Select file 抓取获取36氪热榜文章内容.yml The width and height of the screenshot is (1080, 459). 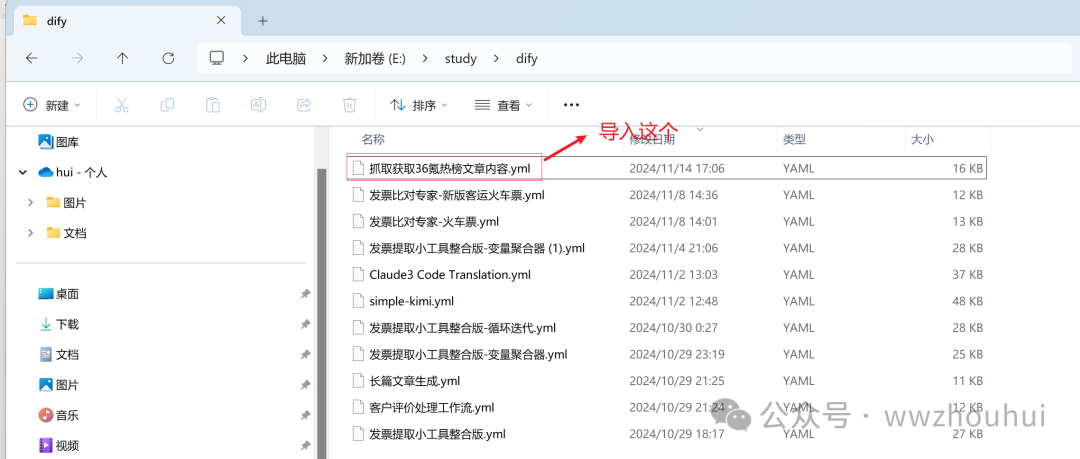click(666, 167)
